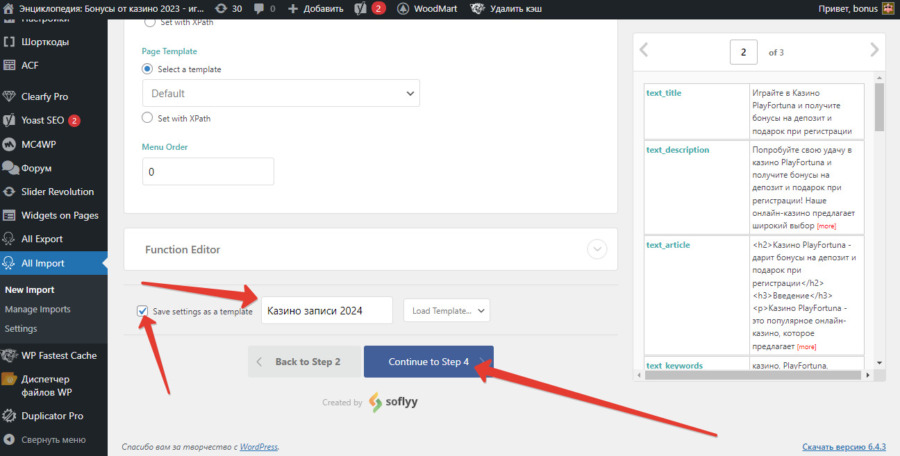Click the record number field showing 2
Image resolution: width=900 pixels, height=456 pixels.
click(x=743, y=52)
